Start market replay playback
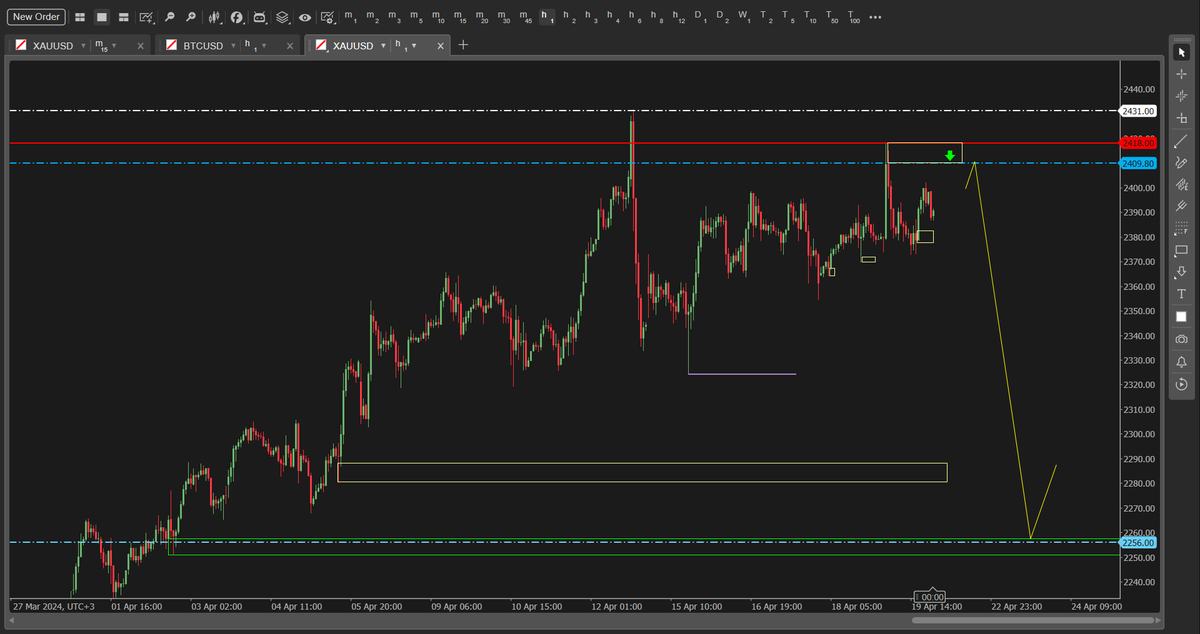 click(1181, 384)
